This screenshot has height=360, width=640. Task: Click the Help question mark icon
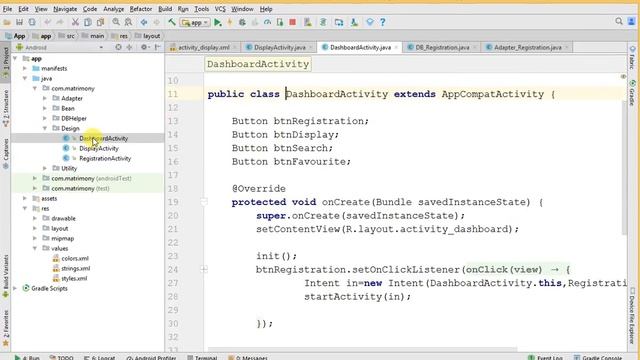tap(382, 22)
